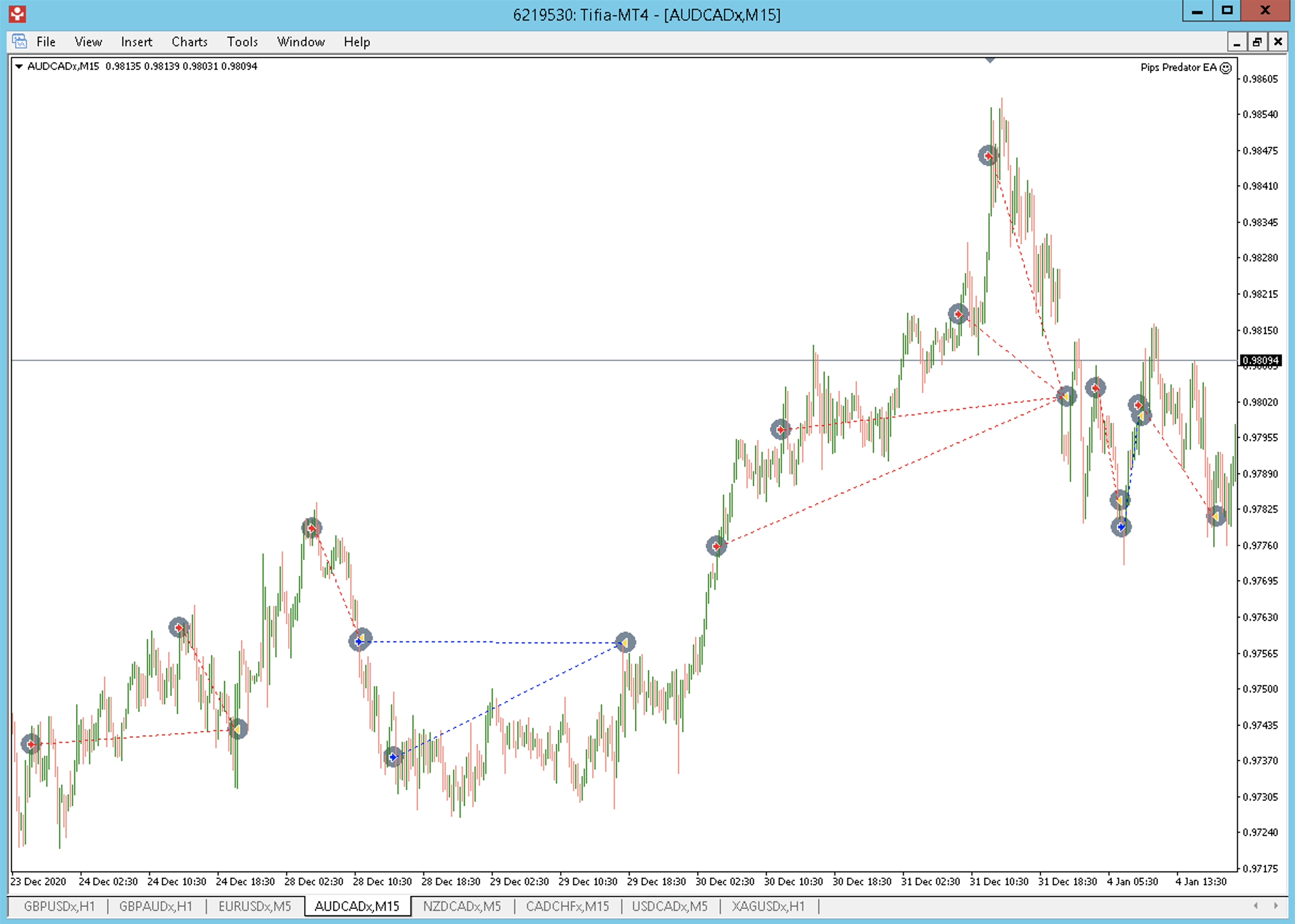The height and width of the screenshot is (924, 1295).
Task: Expand the AUDCADx,M15 chart dropdown triangle
Action: point(19,66)
